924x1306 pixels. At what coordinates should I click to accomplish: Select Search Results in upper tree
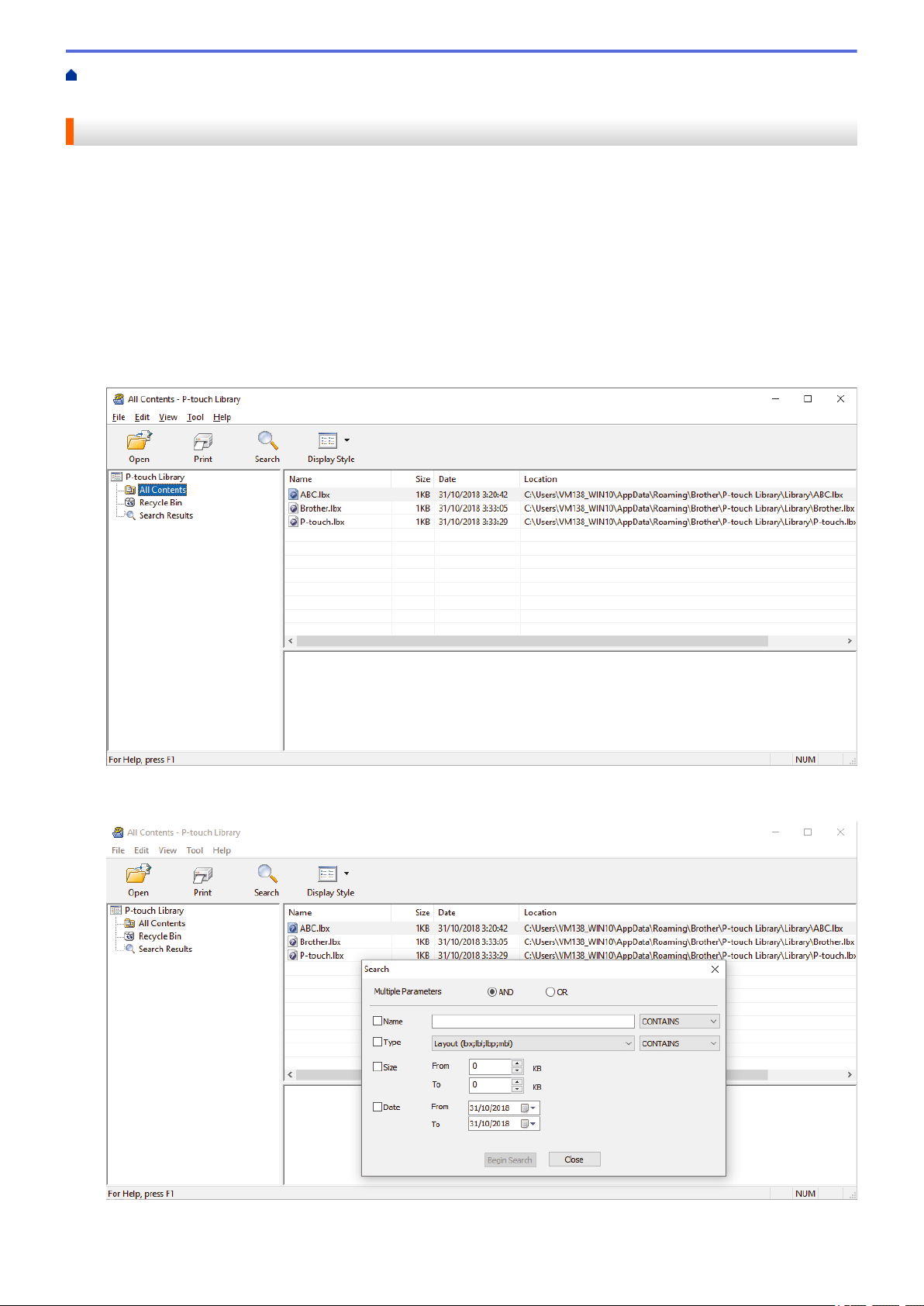(x=166, y=515)
